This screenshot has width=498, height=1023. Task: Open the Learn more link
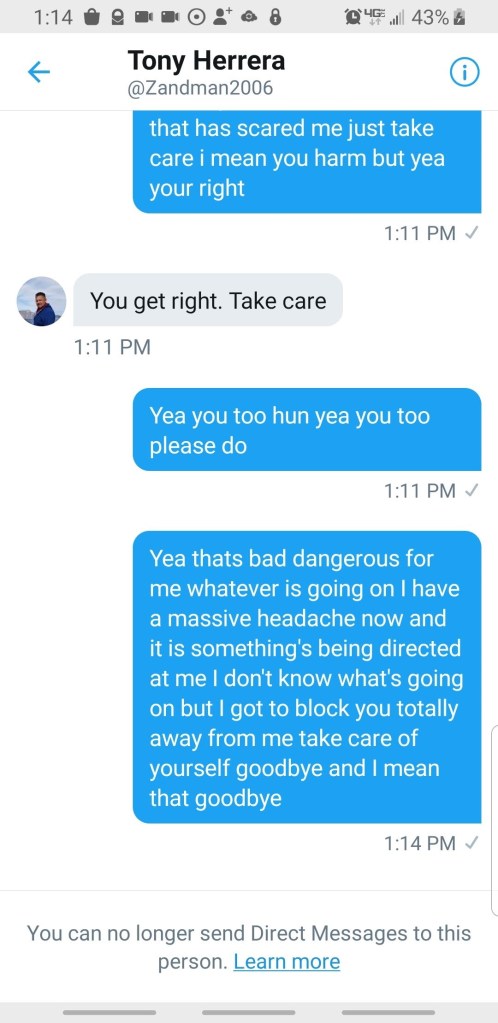(x=287, y=962)
